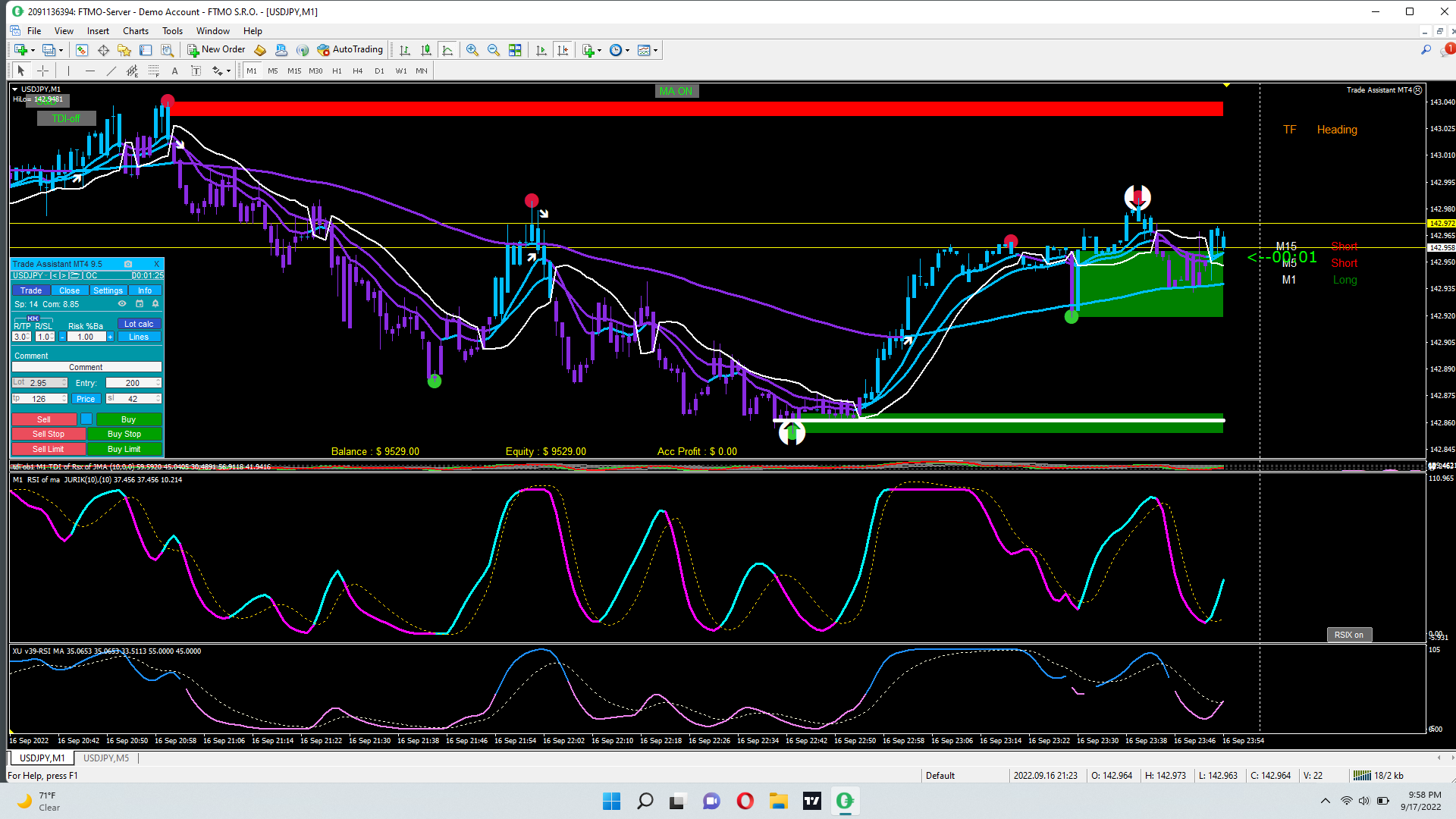Viewport: 1456px width, 819px height.
Task: Toggle the TDI-off indicator button
Action: point(66,119)
